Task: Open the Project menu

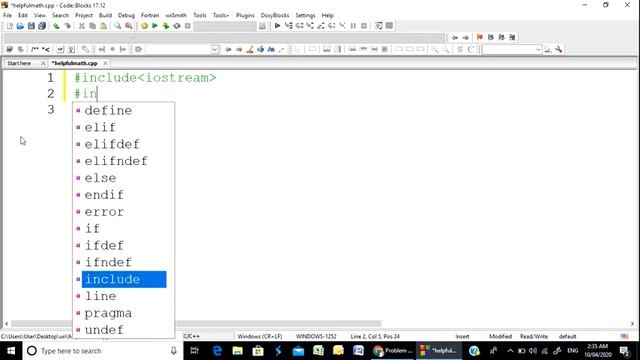Action: (x=84, y=15)
